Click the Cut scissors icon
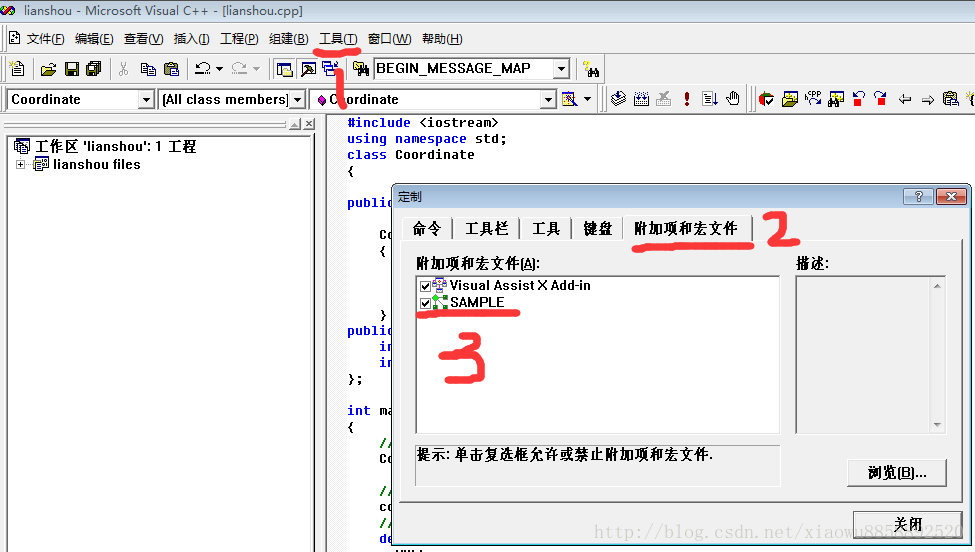The image size is (975, 552). (124, 69)
